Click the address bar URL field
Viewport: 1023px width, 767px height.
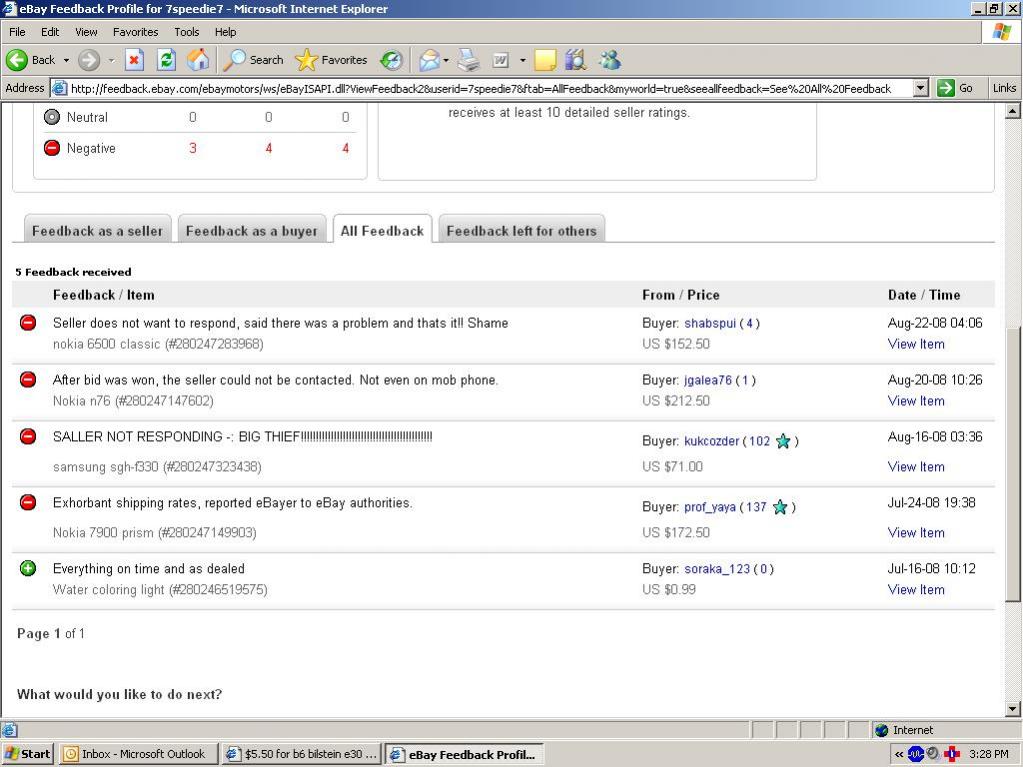tap(480, 88)
